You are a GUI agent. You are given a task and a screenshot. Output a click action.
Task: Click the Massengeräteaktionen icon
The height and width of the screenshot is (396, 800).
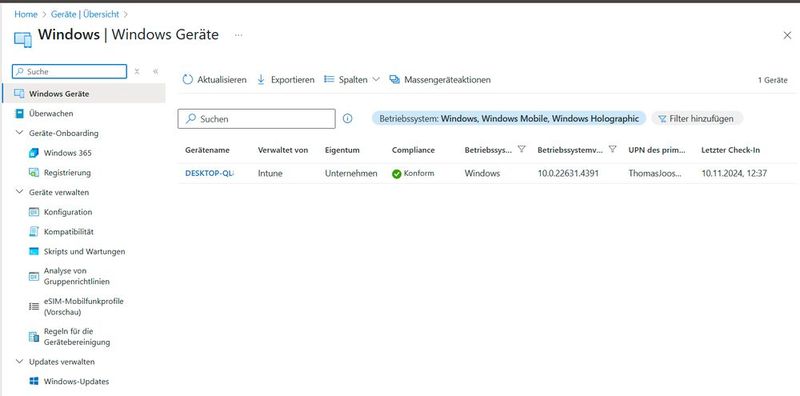(x=394, y=80)
